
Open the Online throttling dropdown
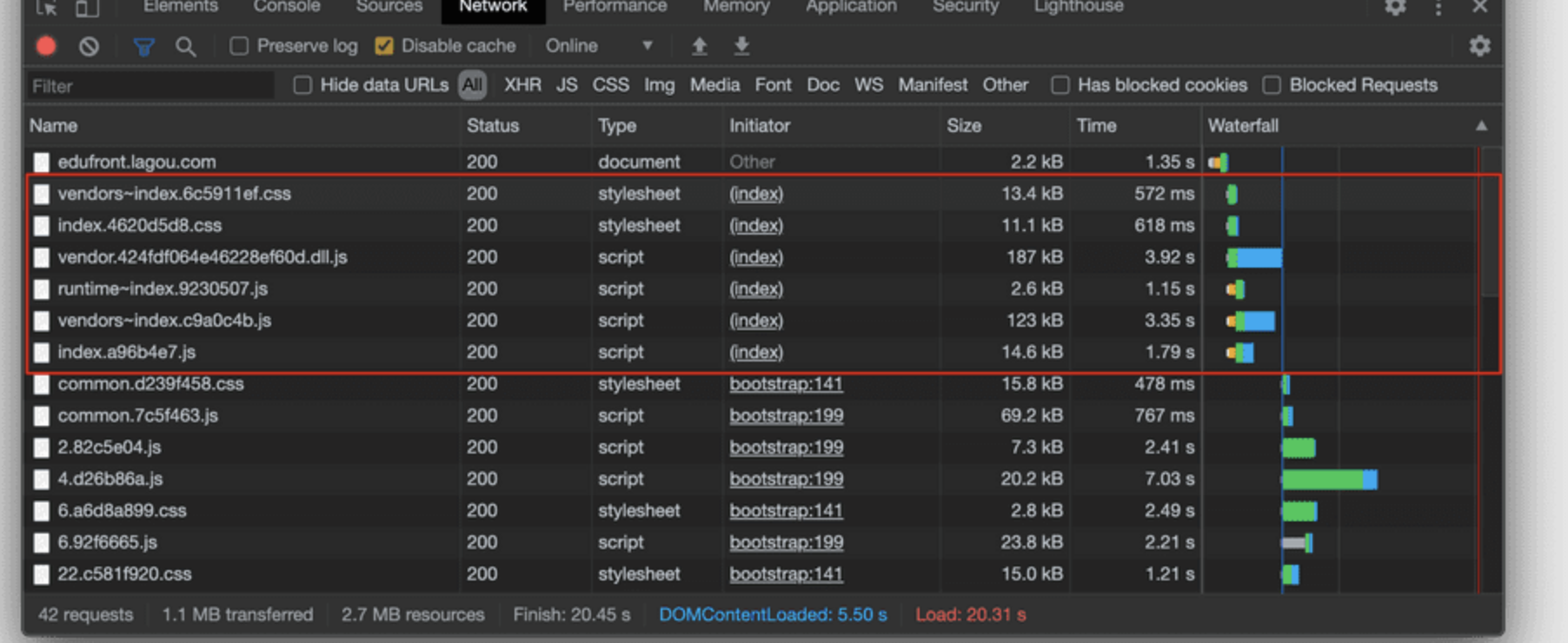pyautogui.click(x=599, y=46)
